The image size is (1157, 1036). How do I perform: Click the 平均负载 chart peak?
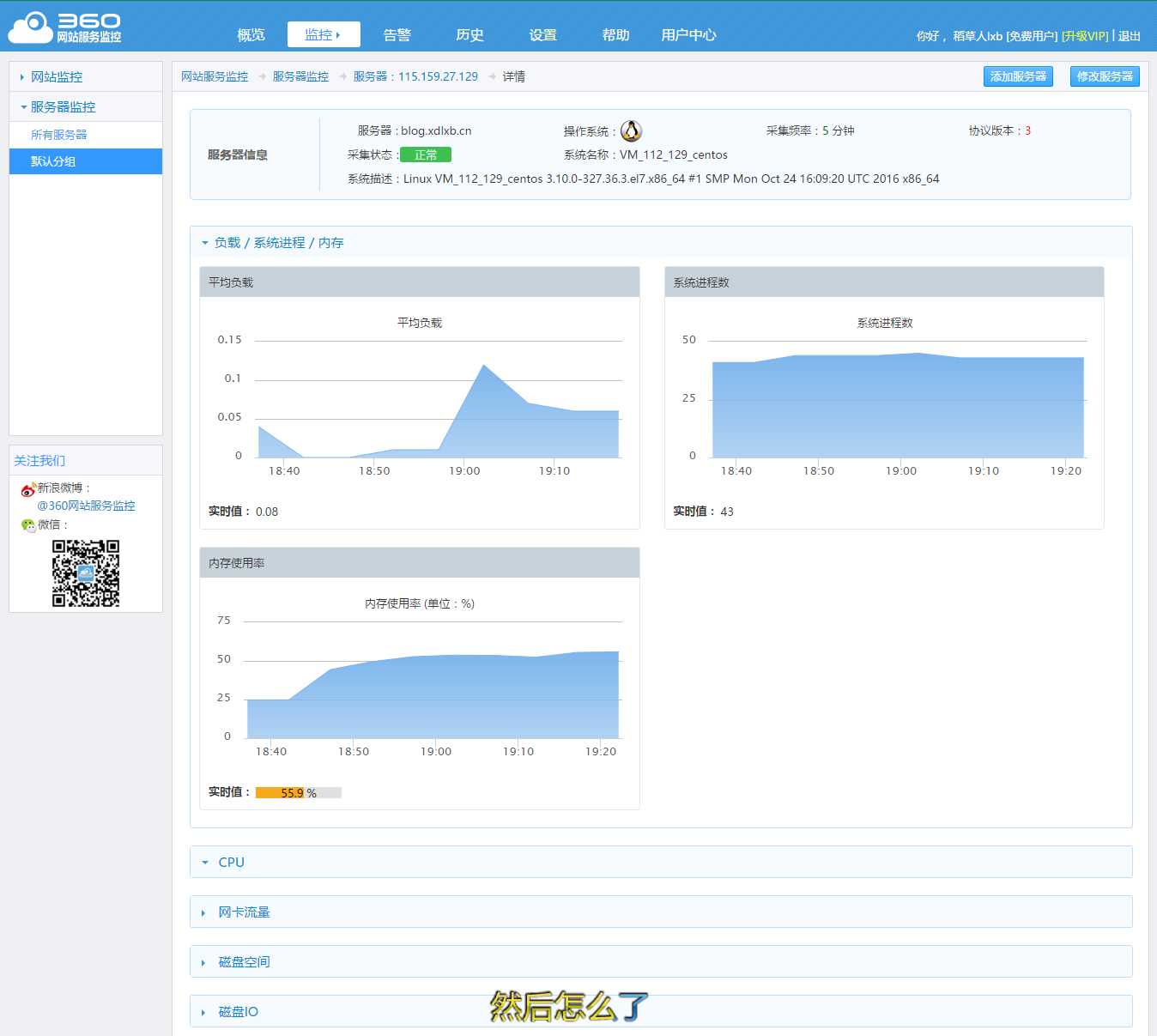click(484, 366)
